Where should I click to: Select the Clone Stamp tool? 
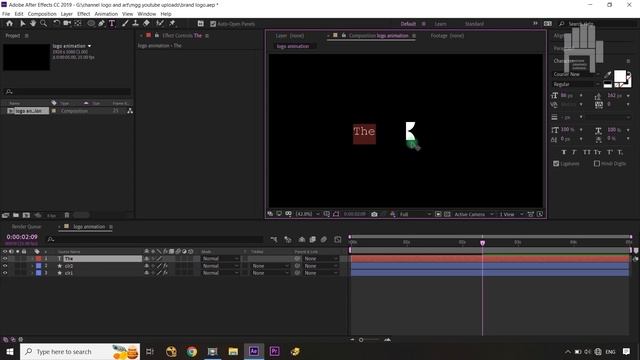(136, 24)
